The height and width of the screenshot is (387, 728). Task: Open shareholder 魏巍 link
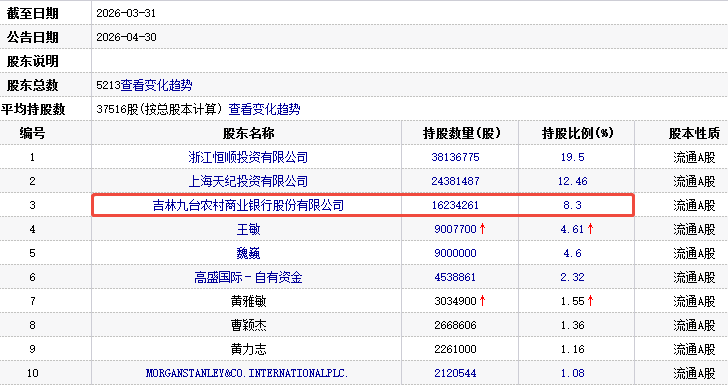[248, 253]
